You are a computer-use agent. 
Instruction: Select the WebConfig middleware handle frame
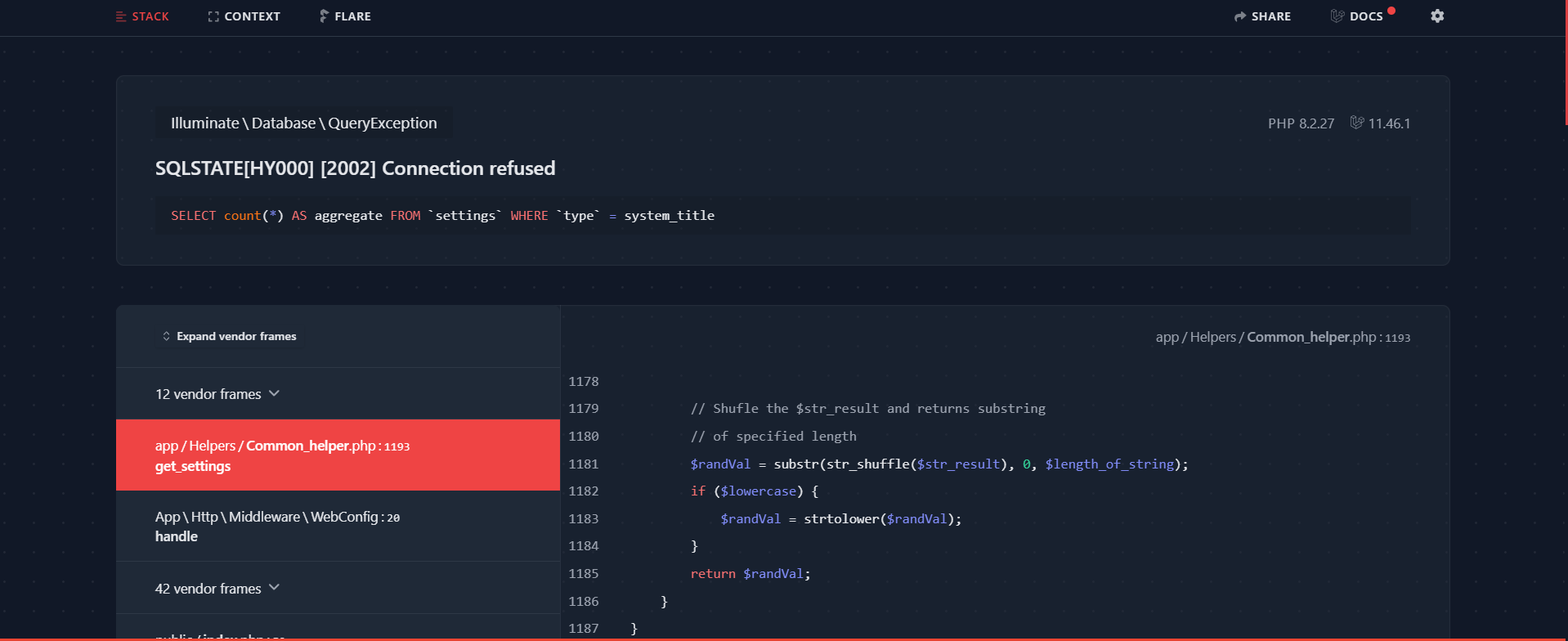[338, 527]
